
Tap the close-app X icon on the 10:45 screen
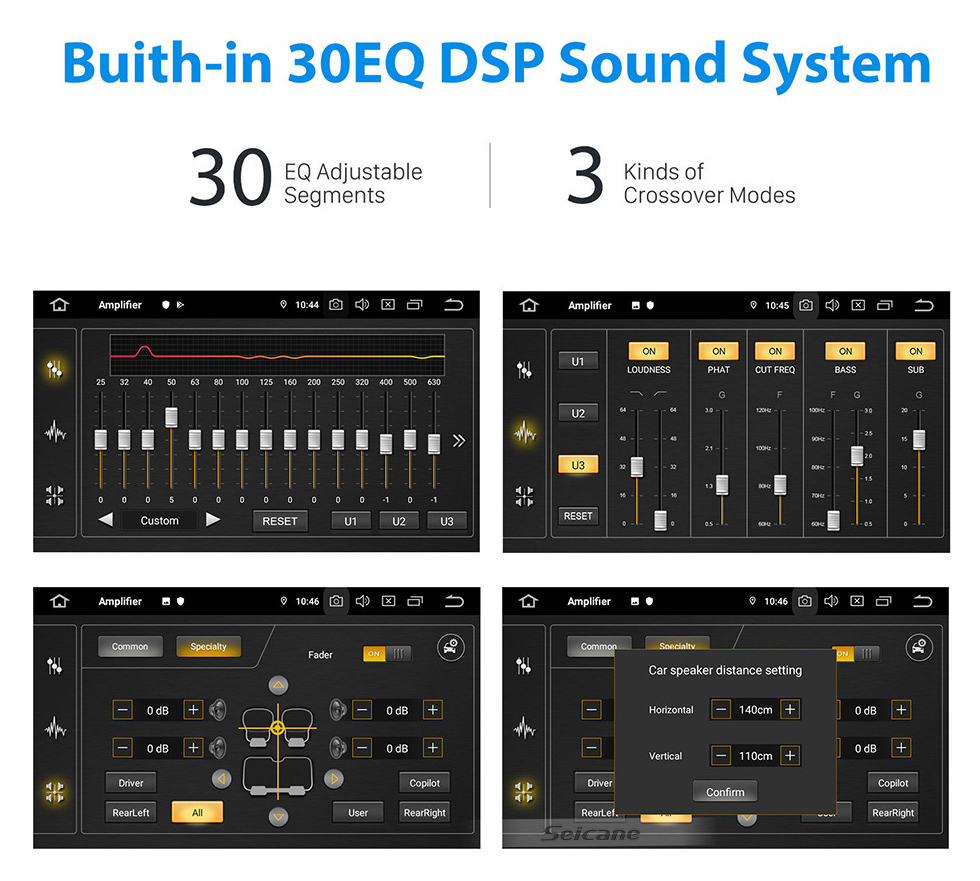859,306
